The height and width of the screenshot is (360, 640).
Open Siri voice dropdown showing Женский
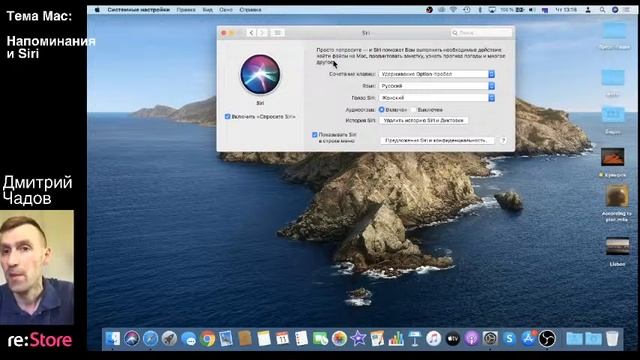click(437, 98)
